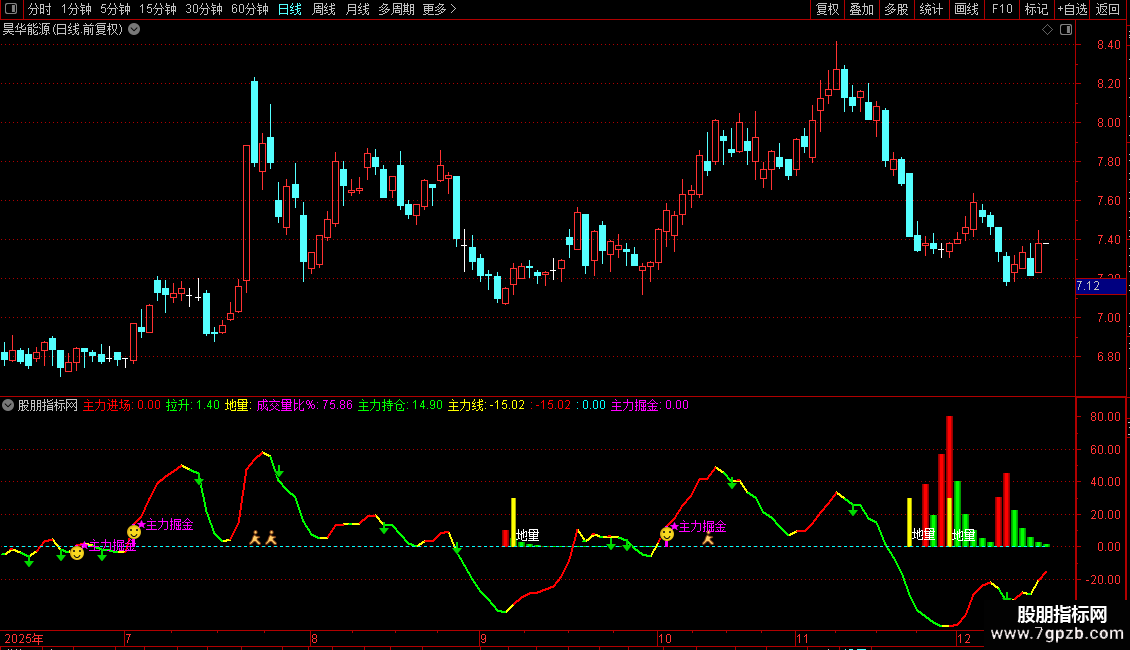Image resolution: width=1130 pixels, height=650 pixels.
Task: Switch to 日线 daily chart
Action: [x=290, y=9]
